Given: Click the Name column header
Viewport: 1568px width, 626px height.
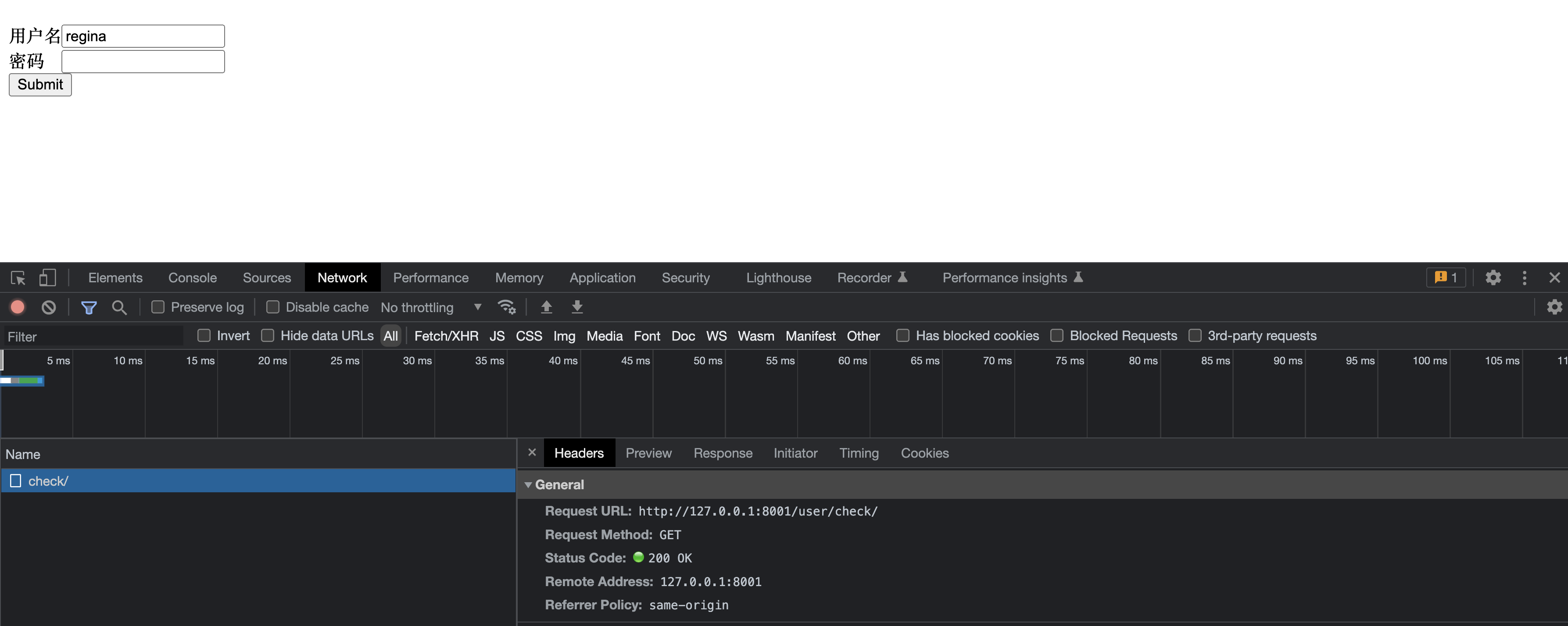Looking at the screenshot, I should click(258, 454).
